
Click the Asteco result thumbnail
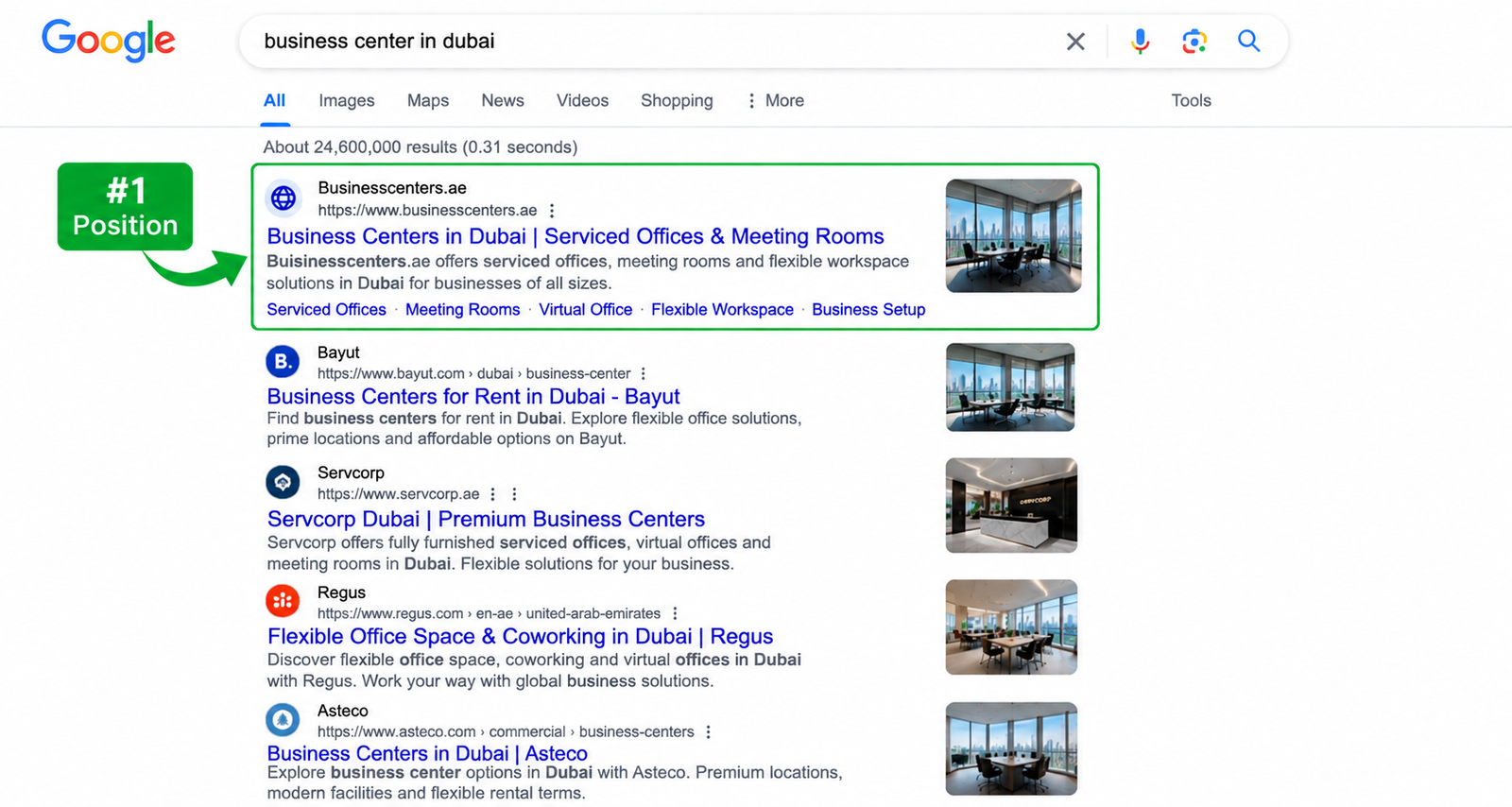click(x=1011, y=748)
